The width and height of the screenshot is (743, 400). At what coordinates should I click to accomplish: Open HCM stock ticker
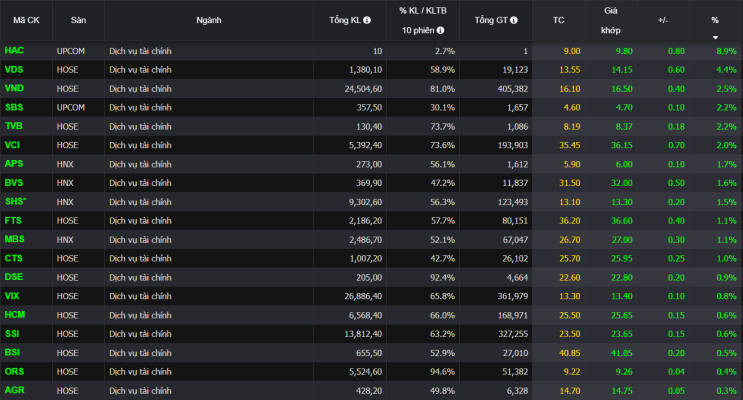pos(15,315)
